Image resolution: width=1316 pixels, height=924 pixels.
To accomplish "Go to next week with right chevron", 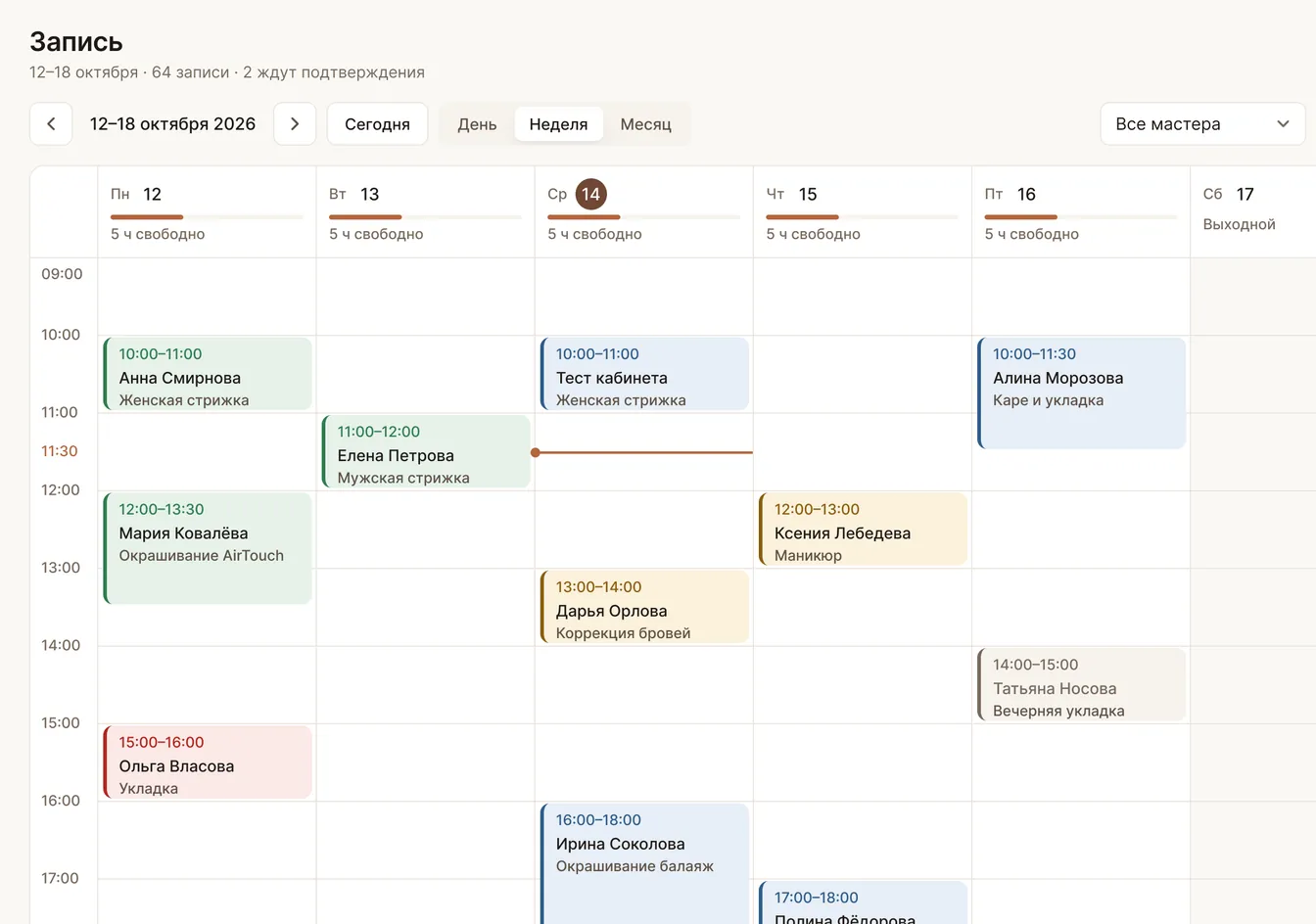I will (x=295, y=124).
